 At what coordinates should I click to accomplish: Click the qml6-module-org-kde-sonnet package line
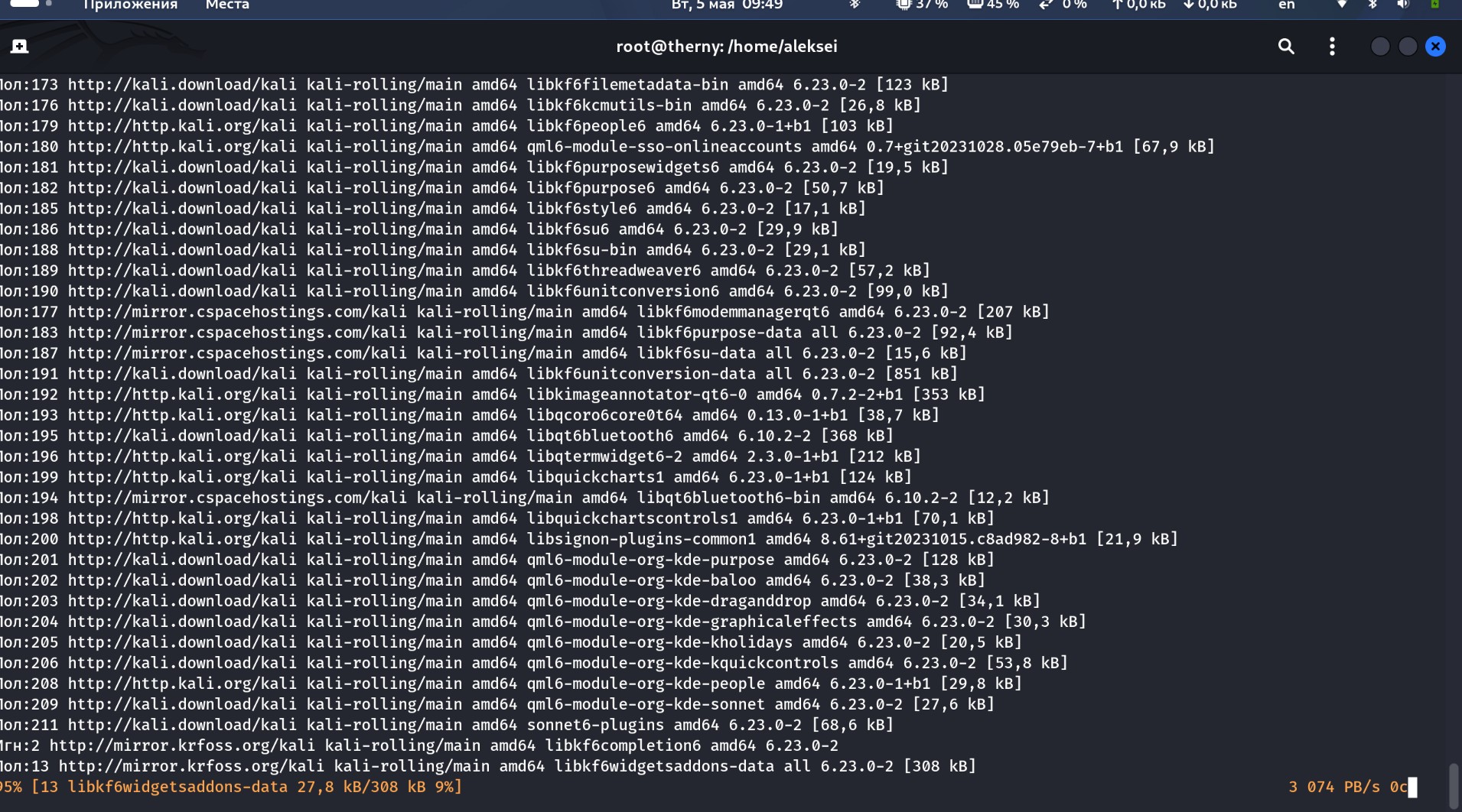click(497, 704)
